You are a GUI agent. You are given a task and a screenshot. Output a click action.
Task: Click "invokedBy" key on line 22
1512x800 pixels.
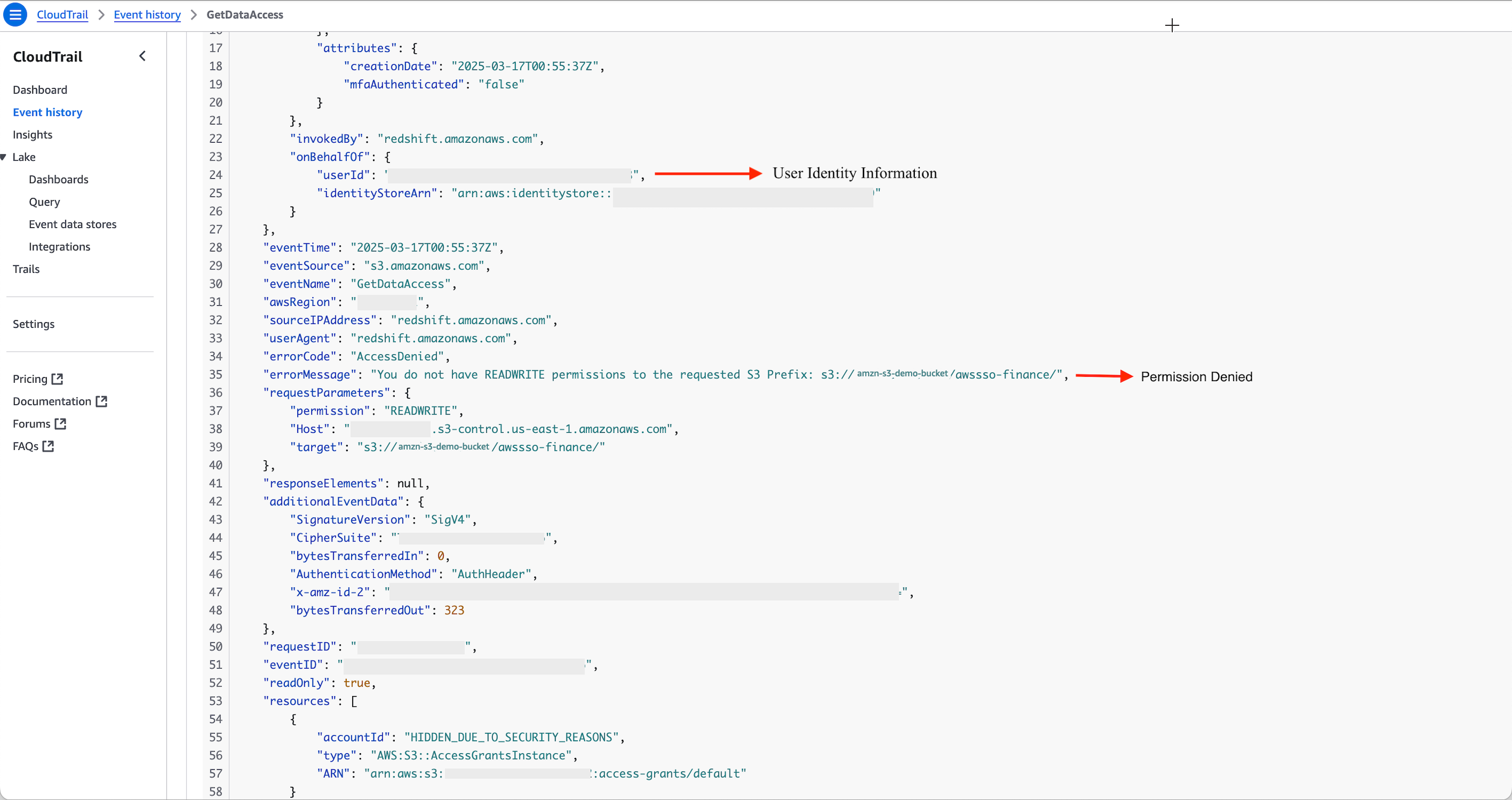(326, 139)
